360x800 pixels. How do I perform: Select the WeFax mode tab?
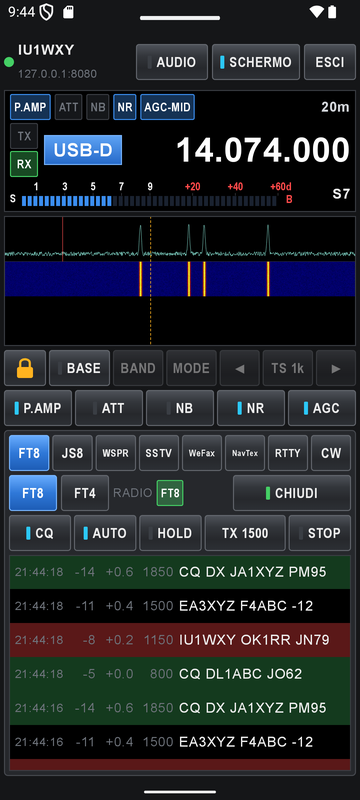(x=202, y=453)
